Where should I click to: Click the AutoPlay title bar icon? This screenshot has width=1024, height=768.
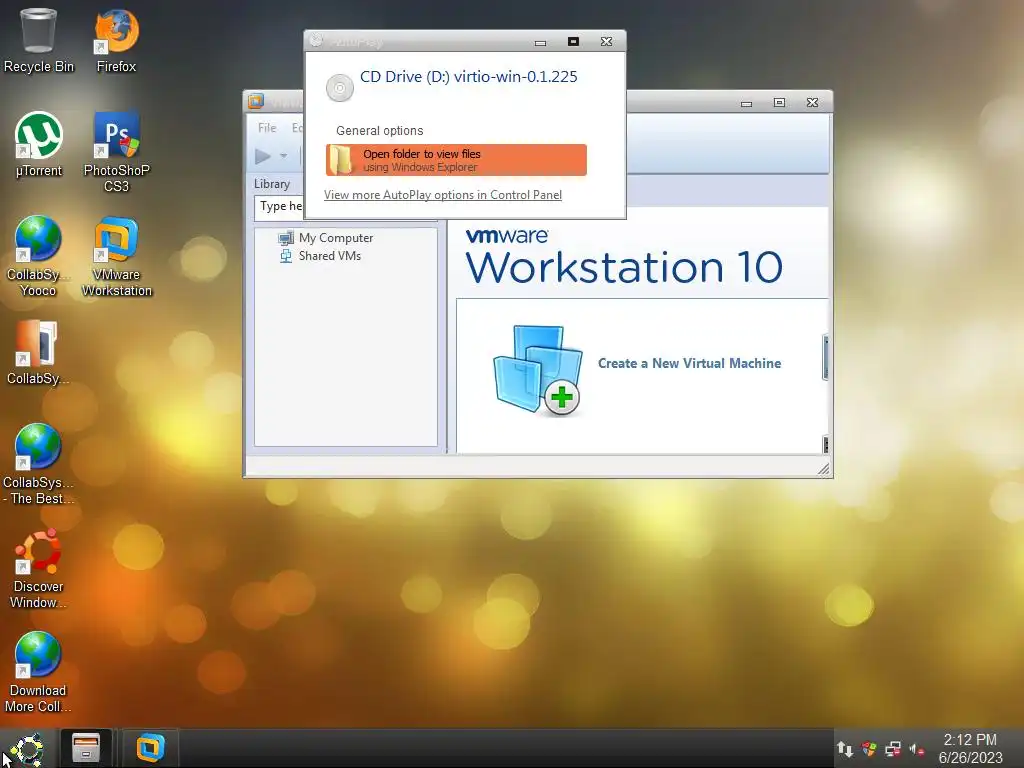click(316, 40)
